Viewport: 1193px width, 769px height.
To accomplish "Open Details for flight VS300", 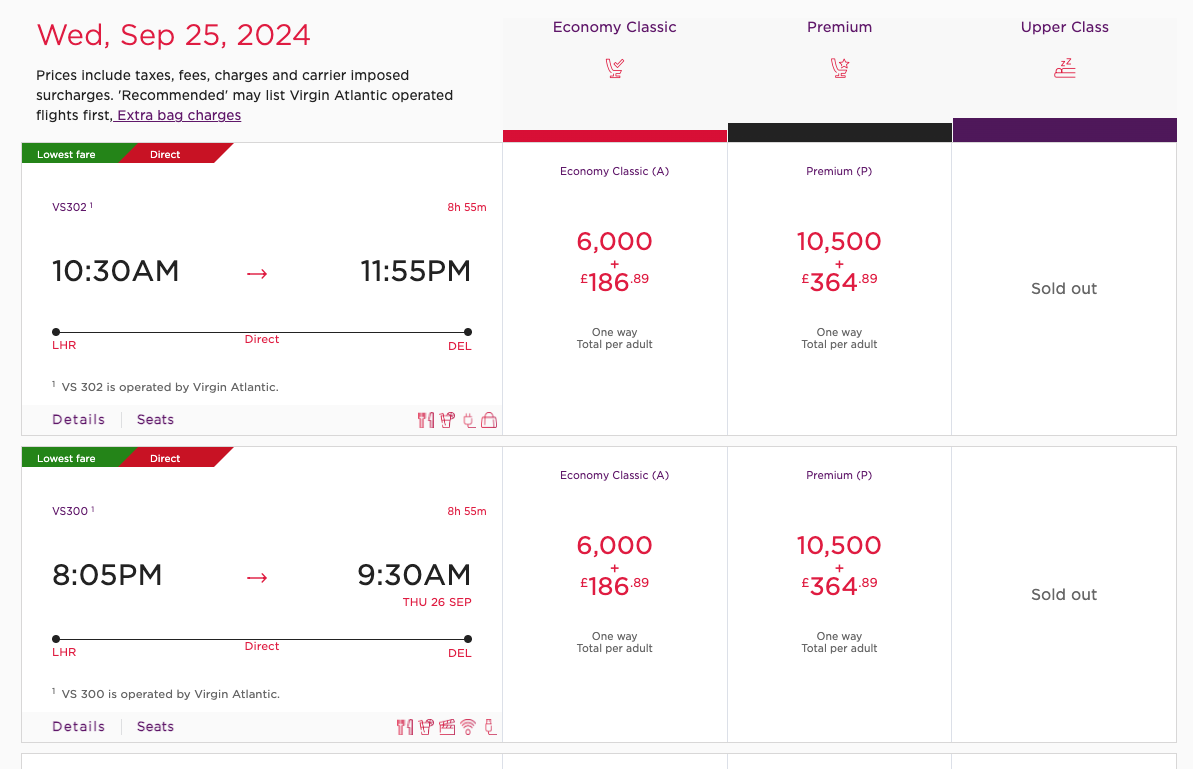I will tap(78, 726).
